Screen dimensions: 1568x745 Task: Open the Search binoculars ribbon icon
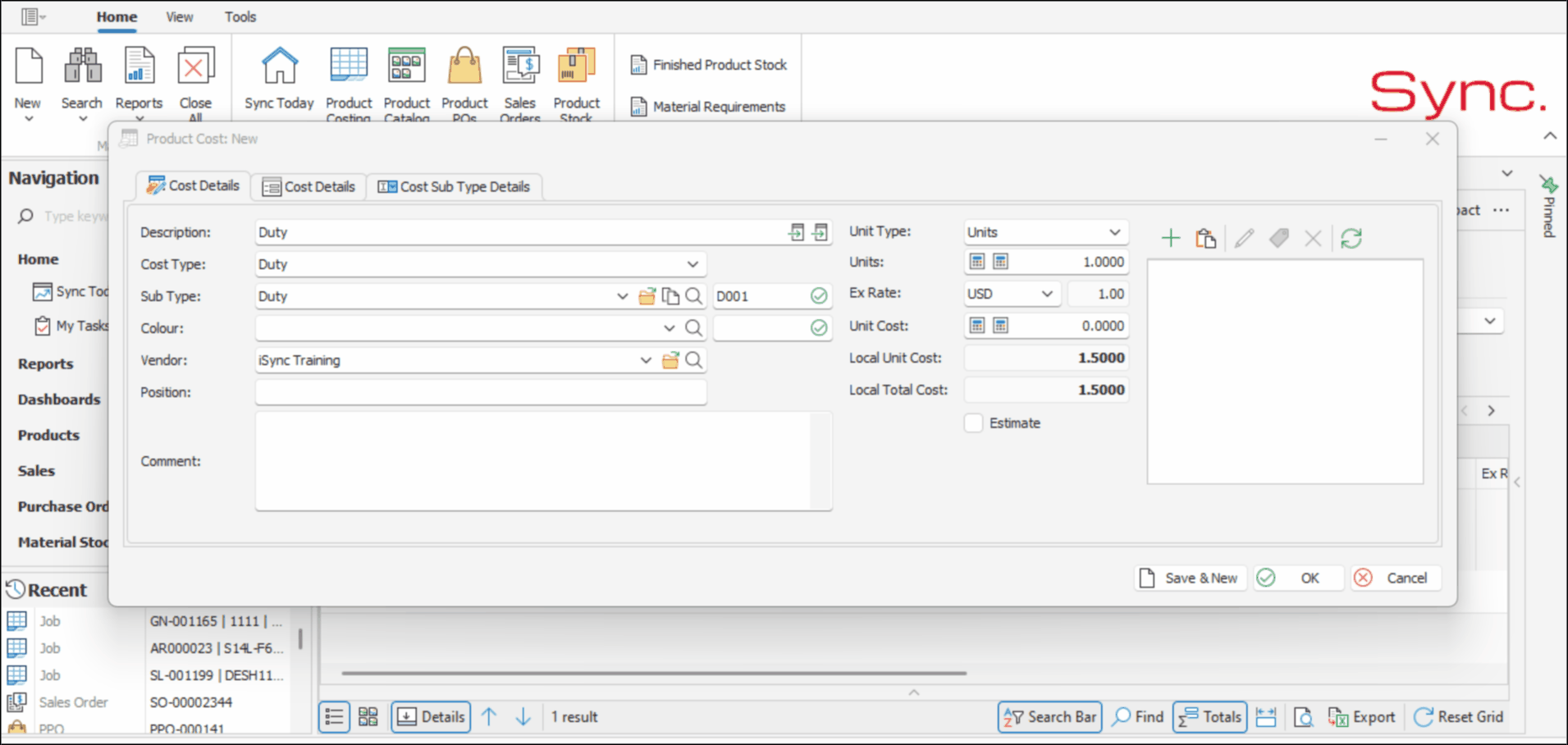tap(83, 66)
